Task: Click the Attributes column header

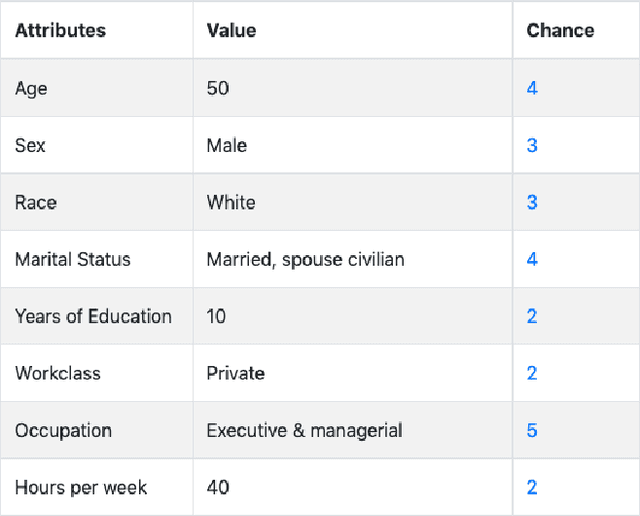Action: [60, 30]
